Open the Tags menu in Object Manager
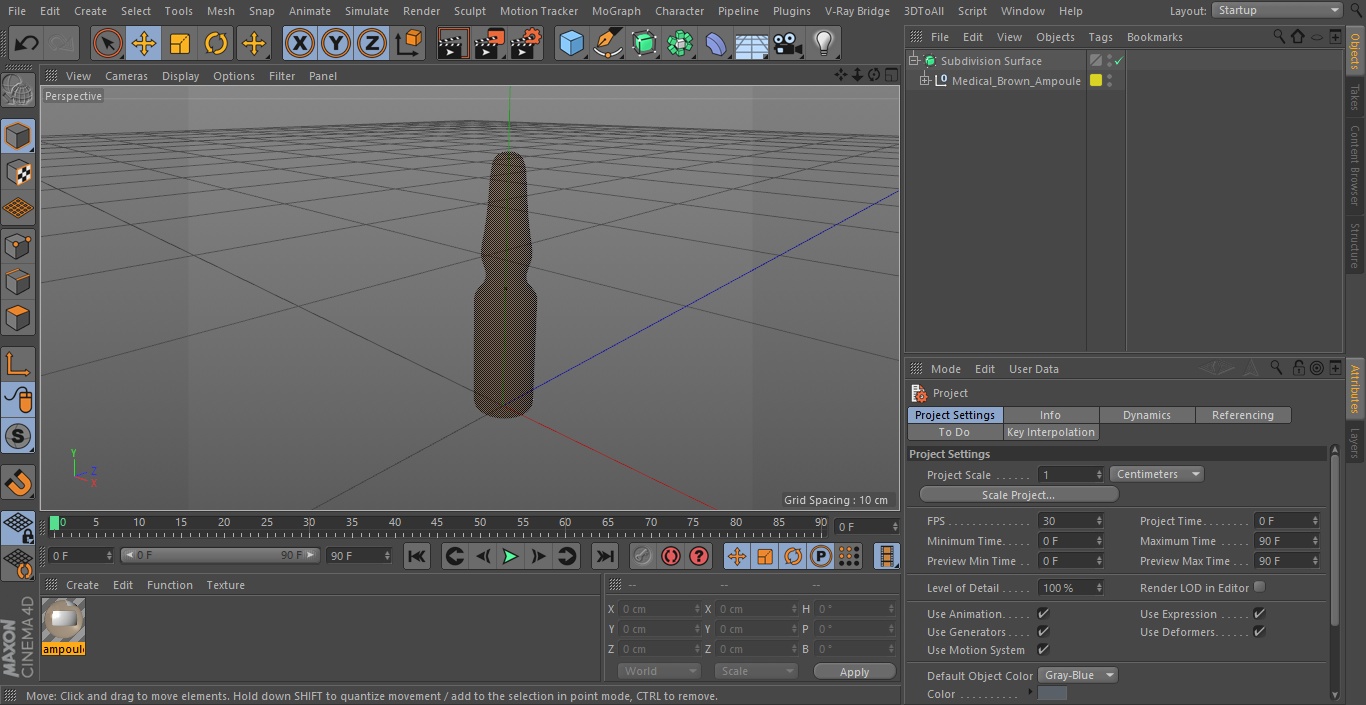The height and width of the screenshot is (705, 1366). click(x=1100, y=37)
